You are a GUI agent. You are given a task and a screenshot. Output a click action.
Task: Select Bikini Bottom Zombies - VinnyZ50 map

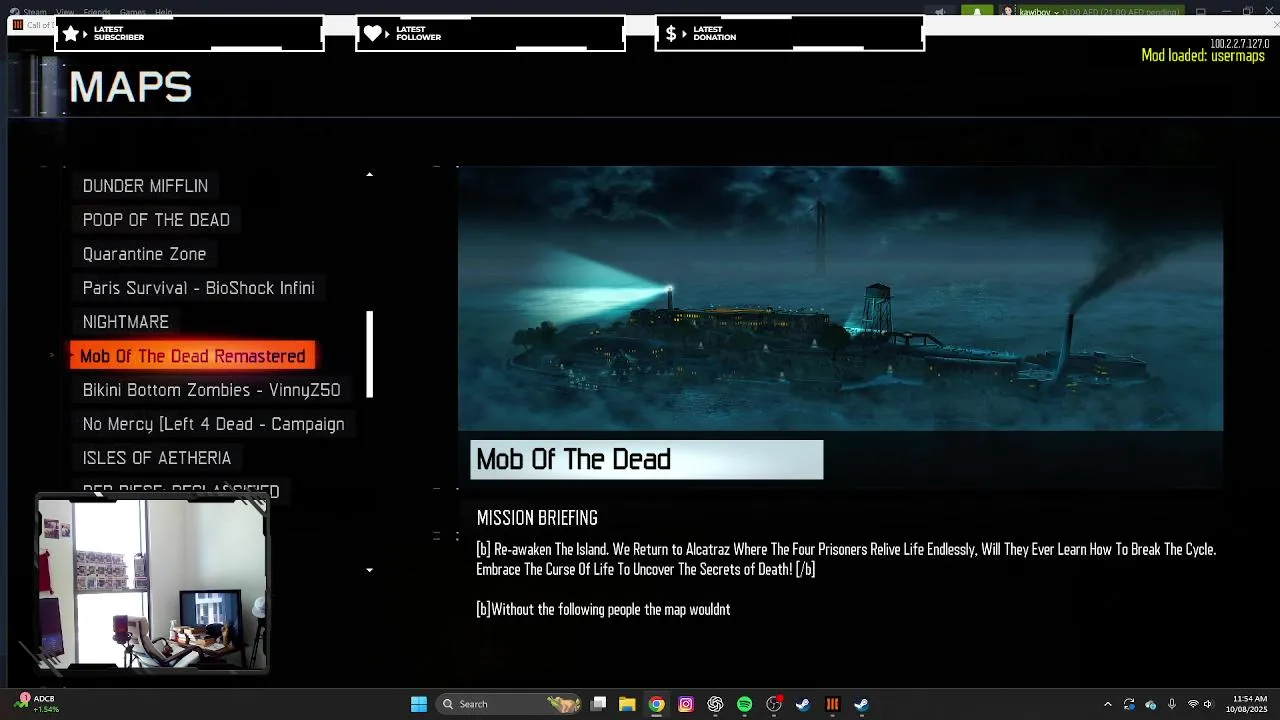coord(211,390)
